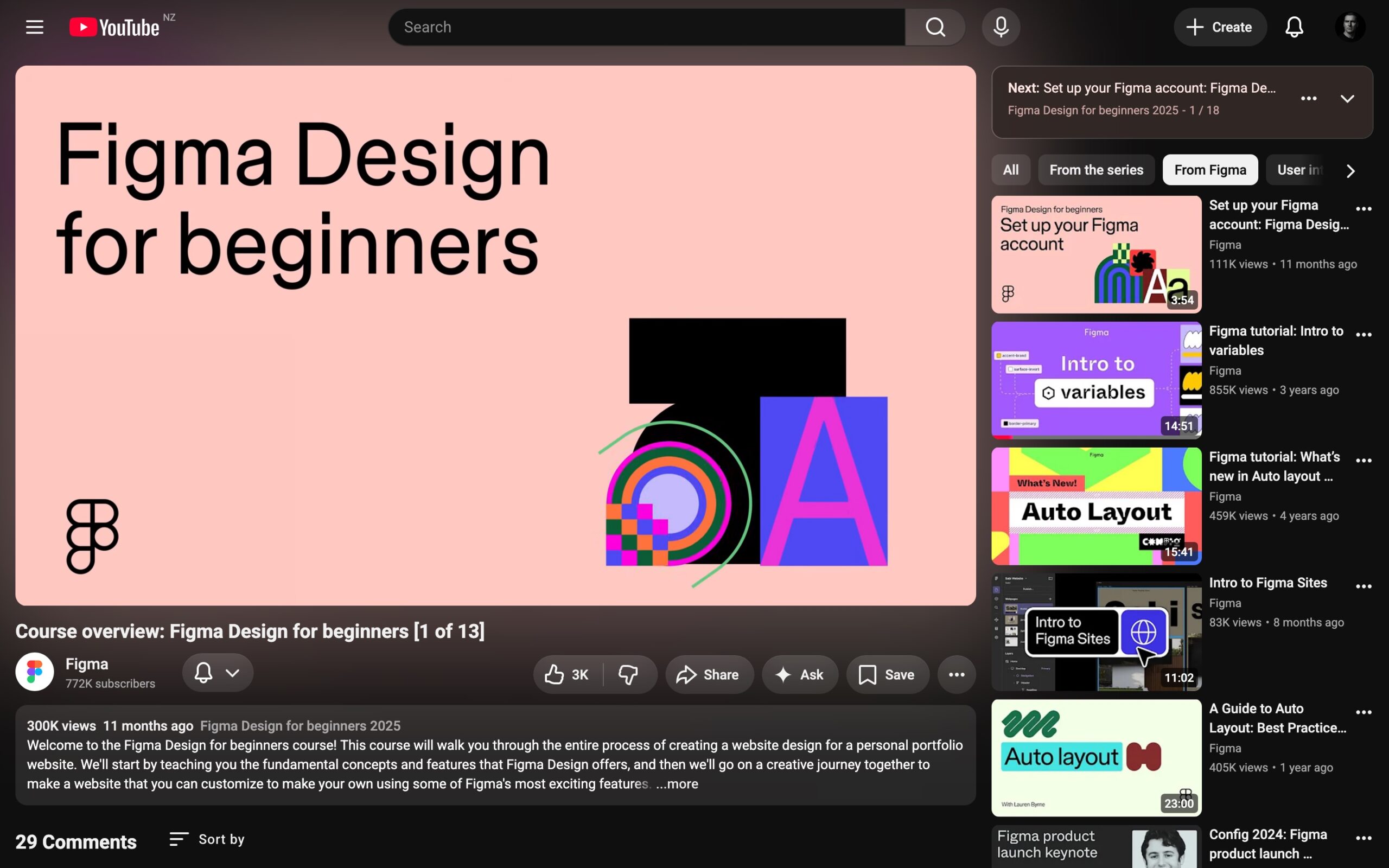
Task: Open A Guide to Auto Layout thumbnail
Action: click(1096, 758)
